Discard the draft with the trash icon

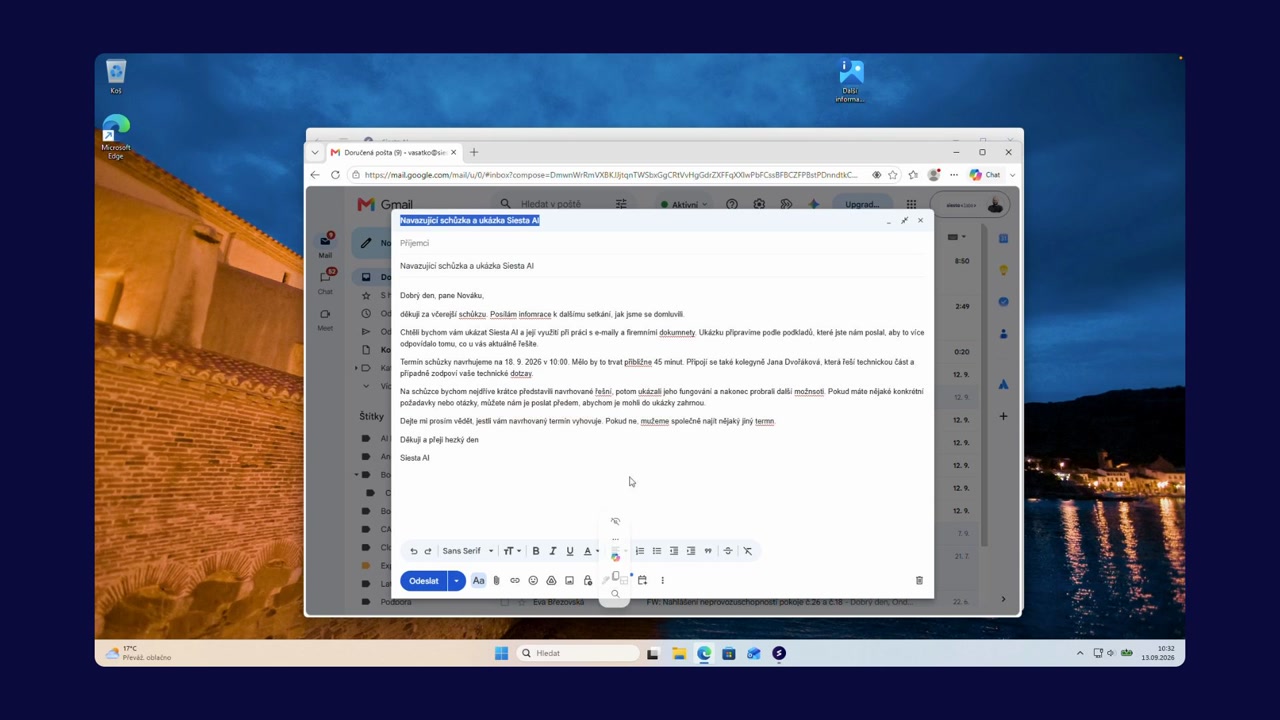[x=919, y=580]
